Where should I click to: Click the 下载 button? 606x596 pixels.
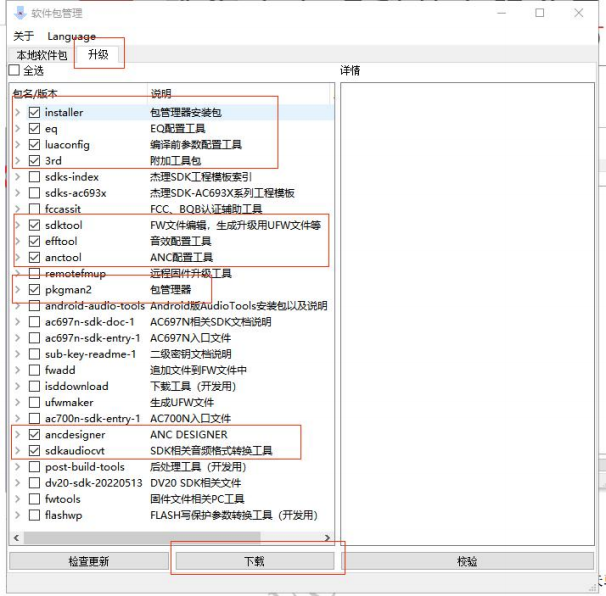[x=255, y=561]
